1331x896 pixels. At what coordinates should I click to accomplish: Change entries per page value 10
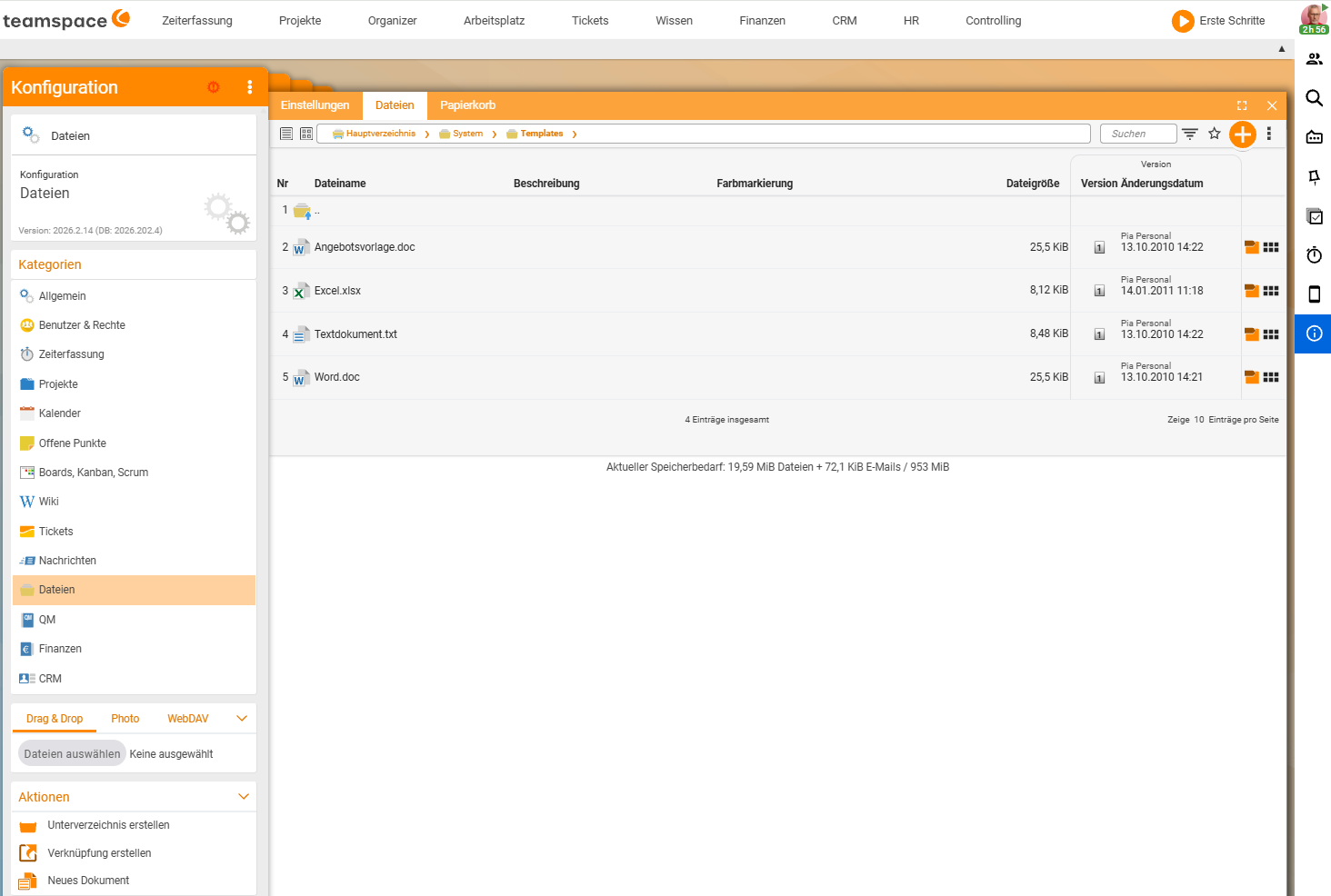tap(1198, 420)
